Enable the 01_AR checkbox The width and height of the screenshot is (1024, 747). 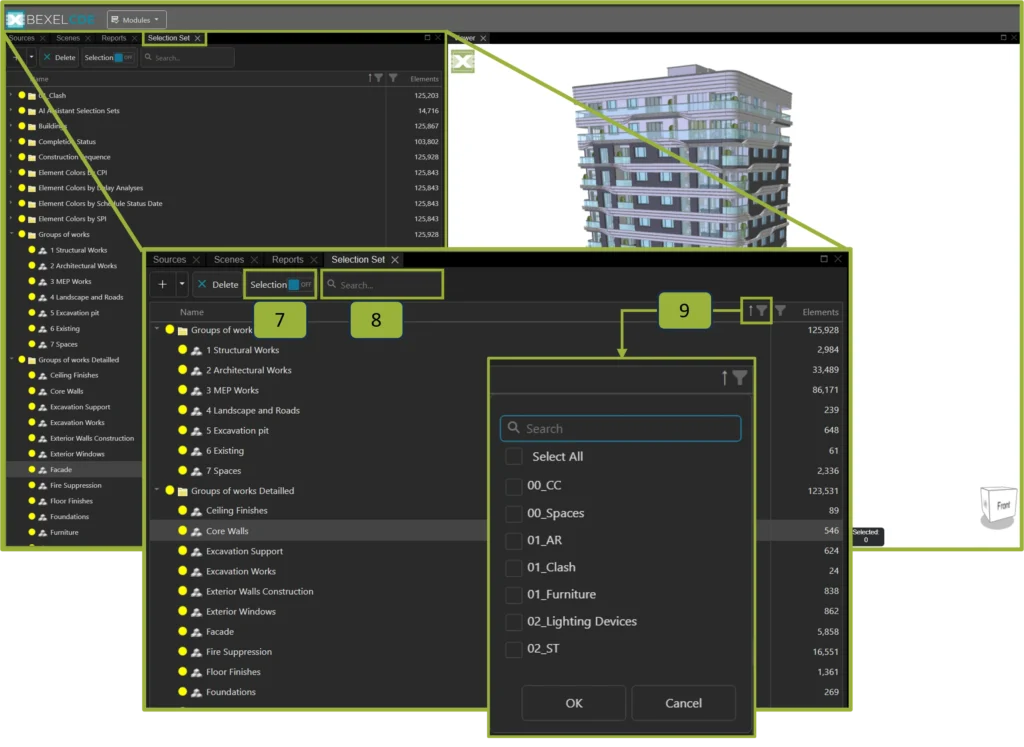pyautogui.click(x=514, y=541)
